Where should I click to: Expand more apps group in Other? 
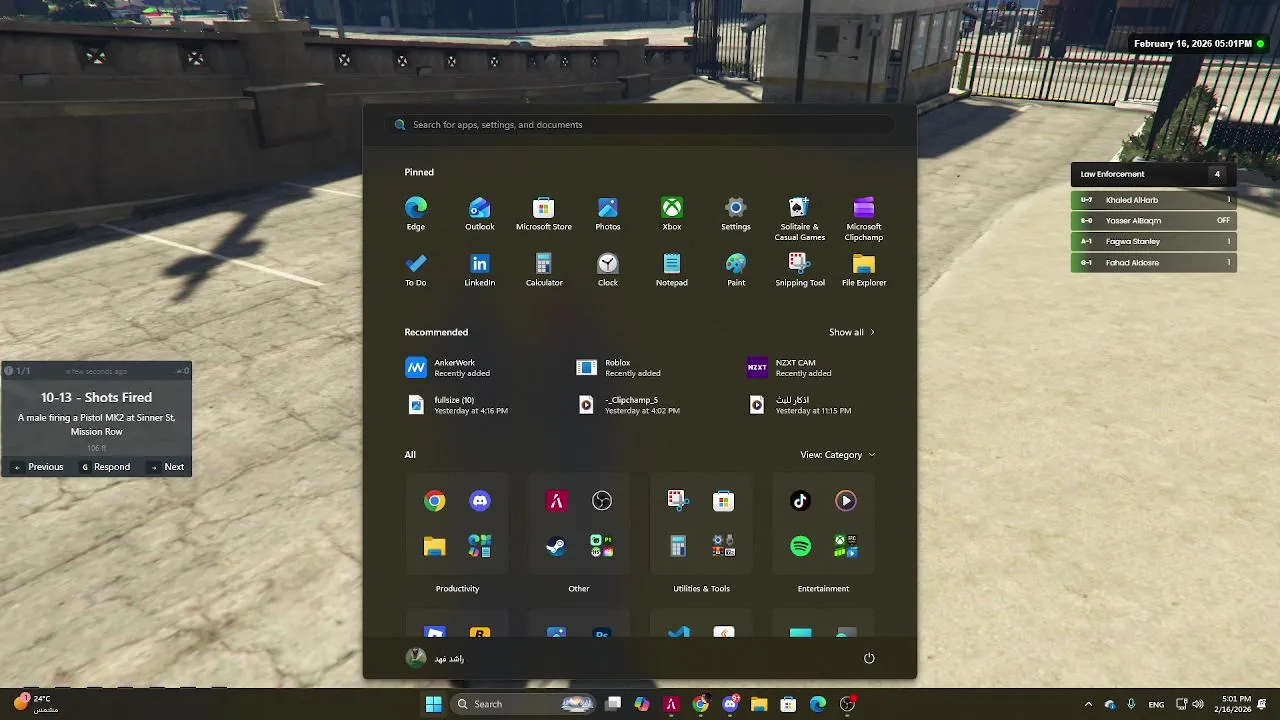point(602,546)
